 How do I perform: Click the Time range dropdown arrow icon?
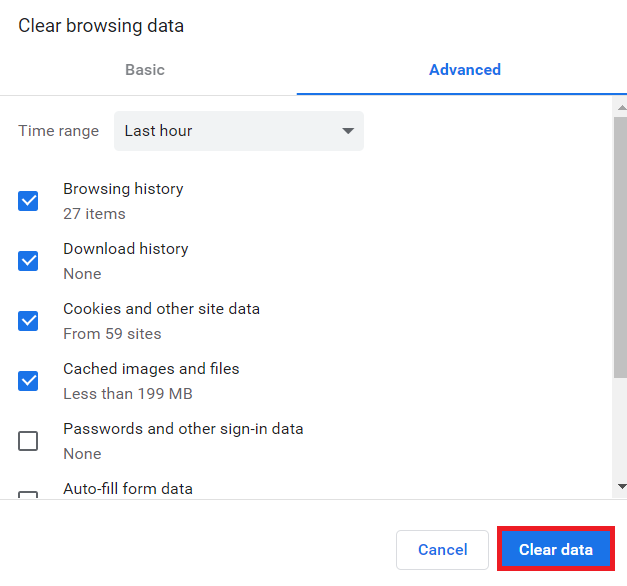pos(348,131)
